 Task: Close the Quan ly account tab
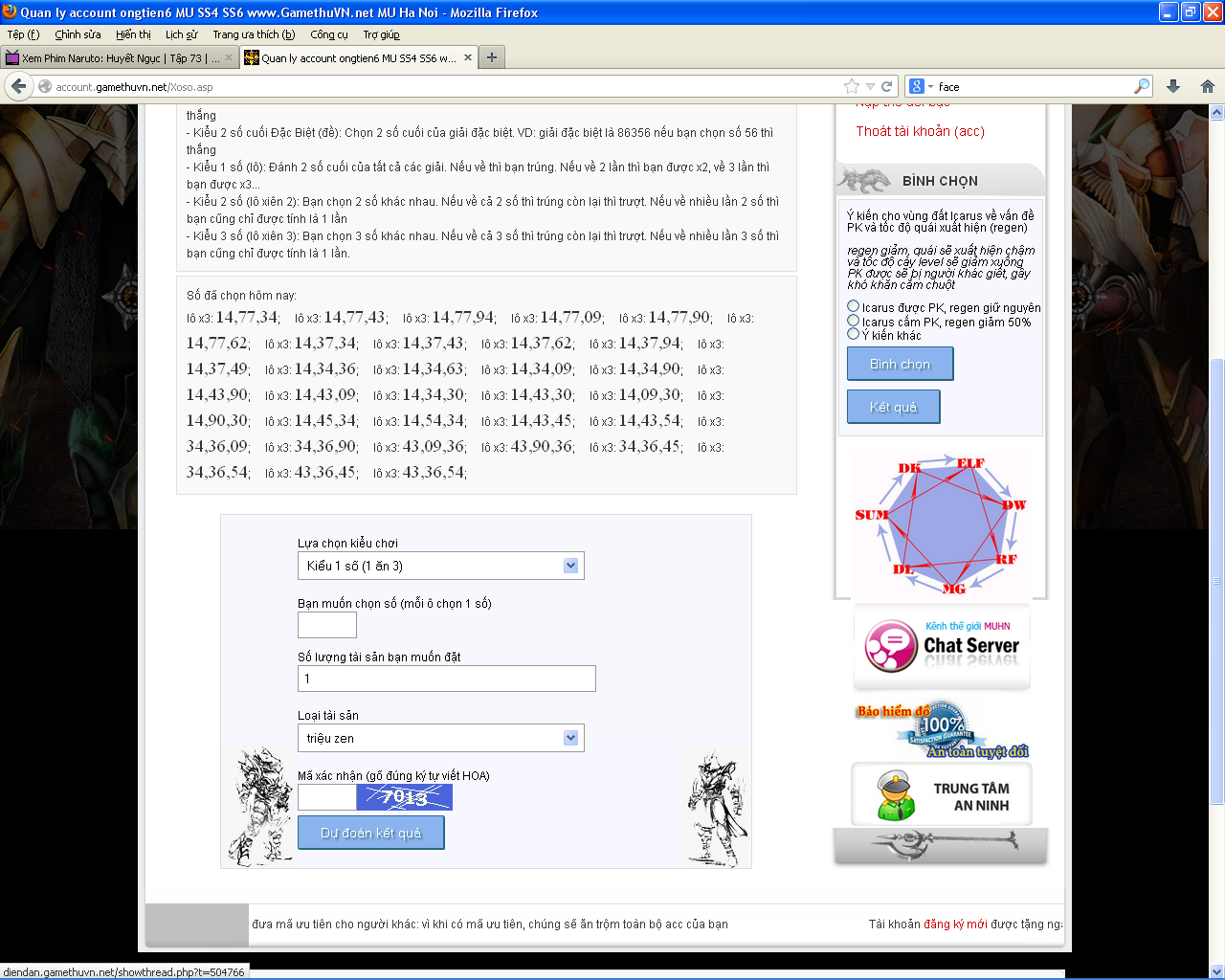(x=468, y=57)
